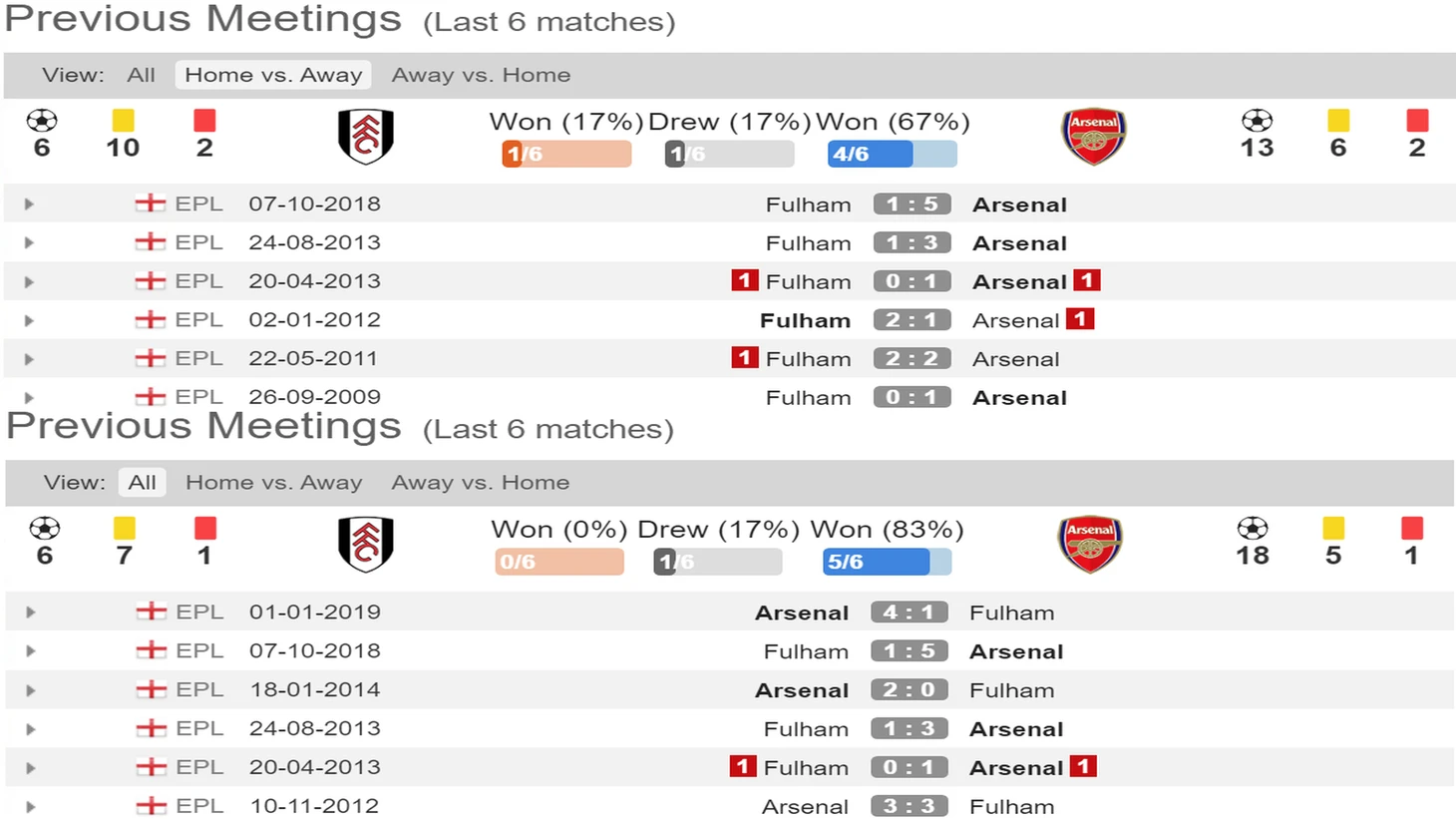Click the 1:5 score for 07-10-2018 in the top list
Screen dimensions: 1456x819
click(x=911, y=204)
